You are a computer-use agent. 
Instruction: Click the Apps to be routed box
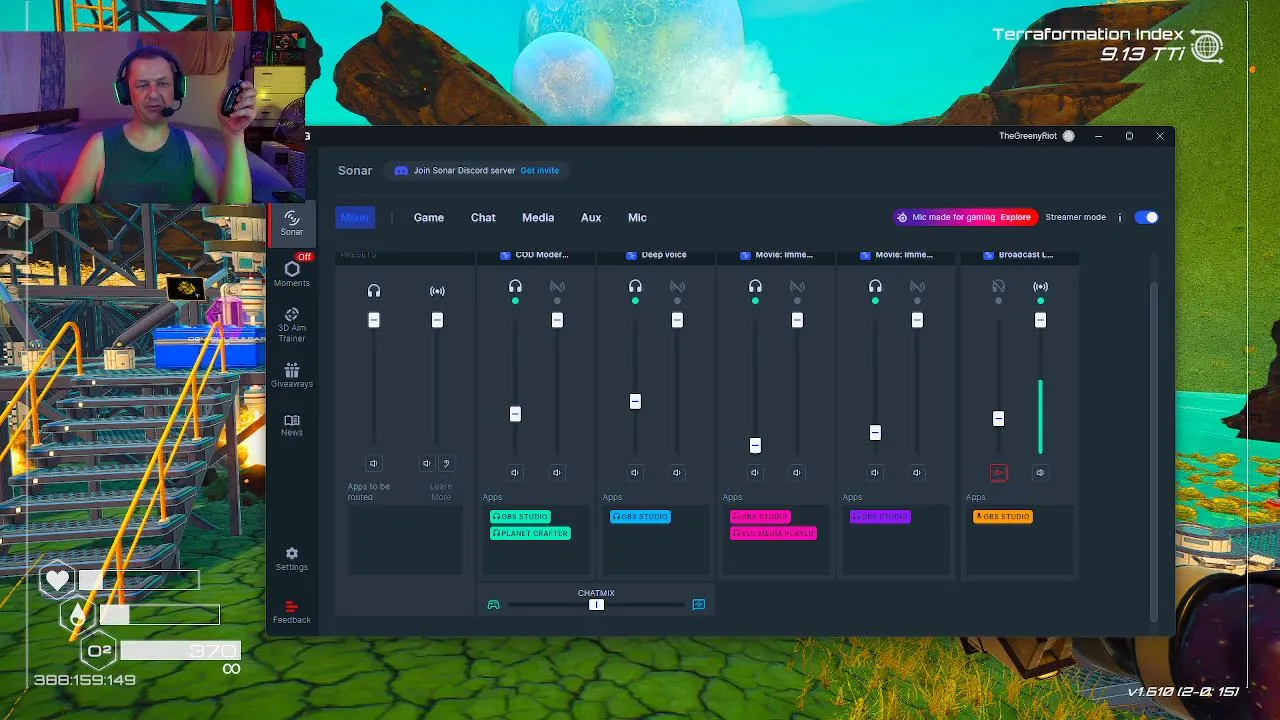(405, 540)
